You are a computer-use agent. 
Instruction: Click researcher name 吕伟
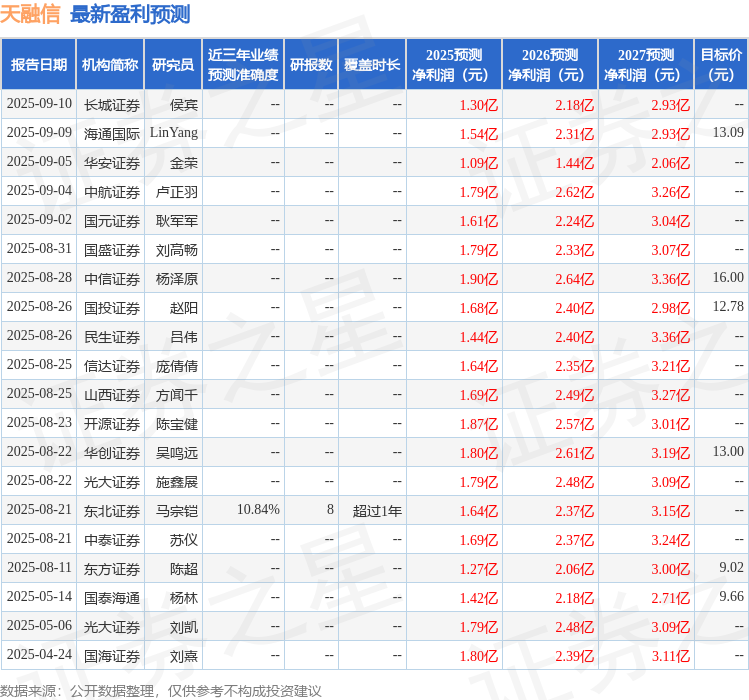(184, 337)
